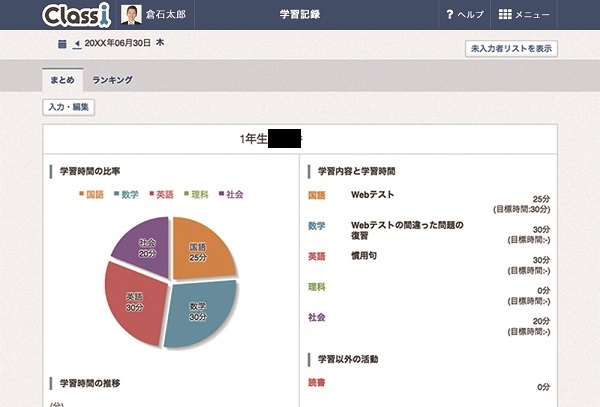600x407 pixels.
Task: Click the 倉石太郎 user name
Action: point(167,15)
